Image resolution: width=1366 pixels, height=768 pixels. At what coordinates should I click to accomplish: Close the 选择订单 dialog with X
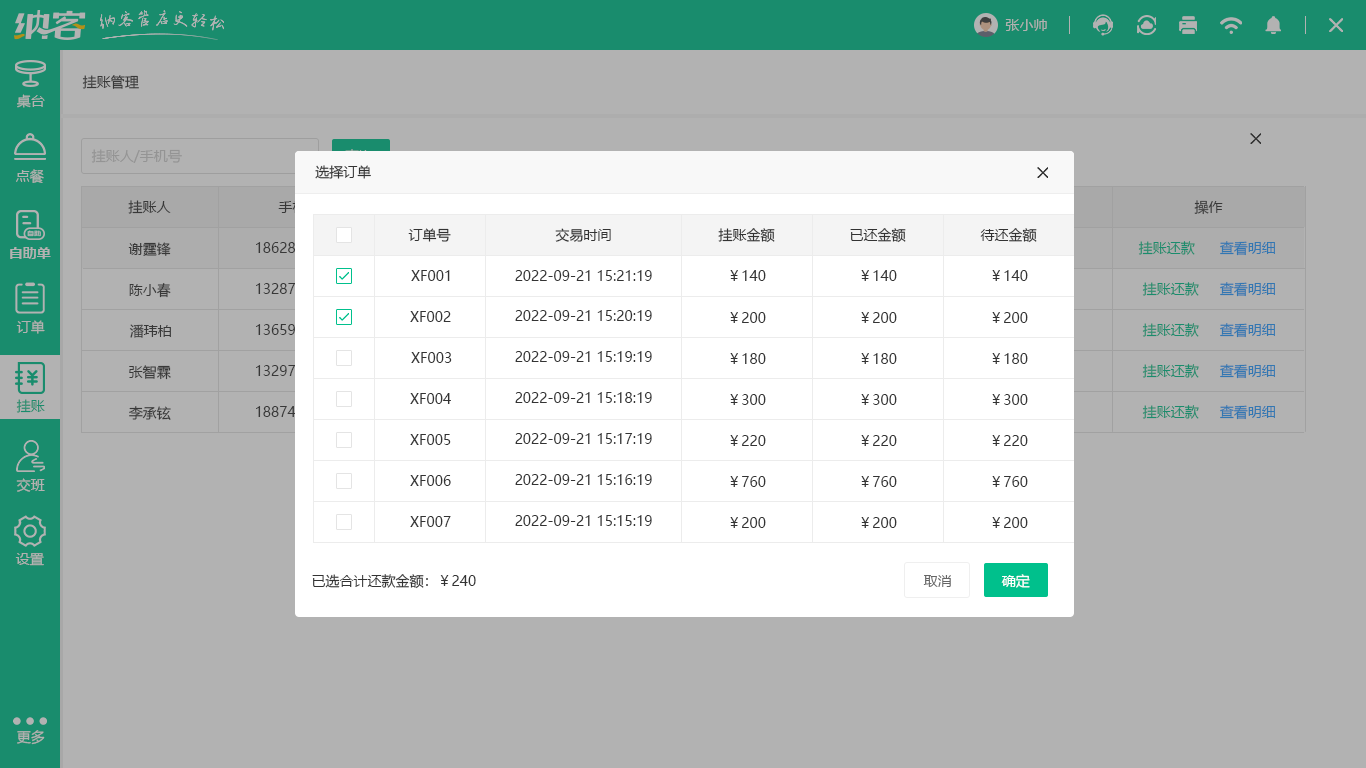[1042, 173]
